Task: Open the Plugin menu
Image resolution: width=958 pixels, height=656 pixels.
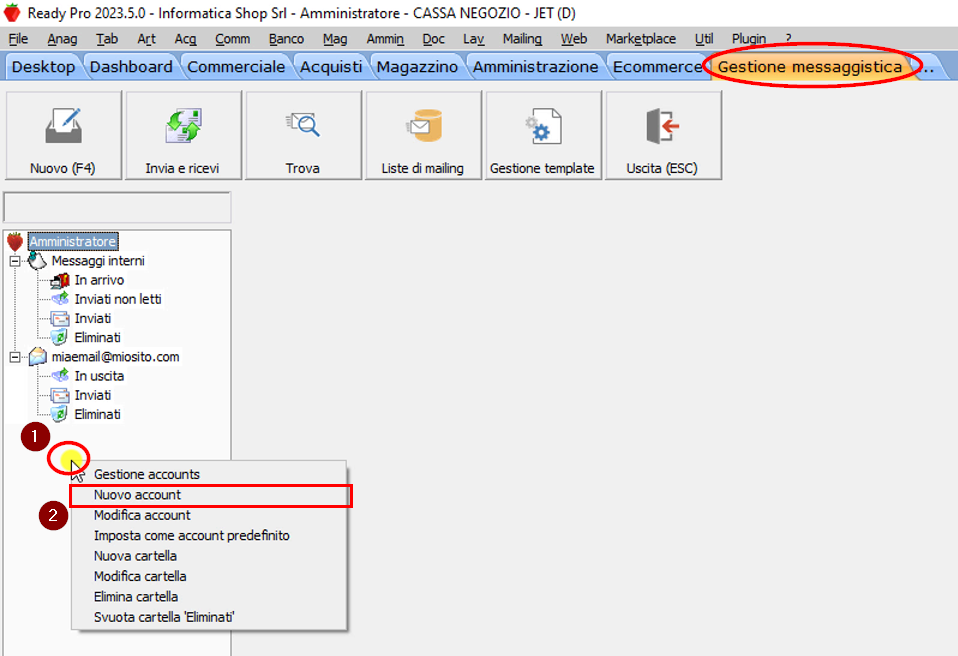Action: 749,39
